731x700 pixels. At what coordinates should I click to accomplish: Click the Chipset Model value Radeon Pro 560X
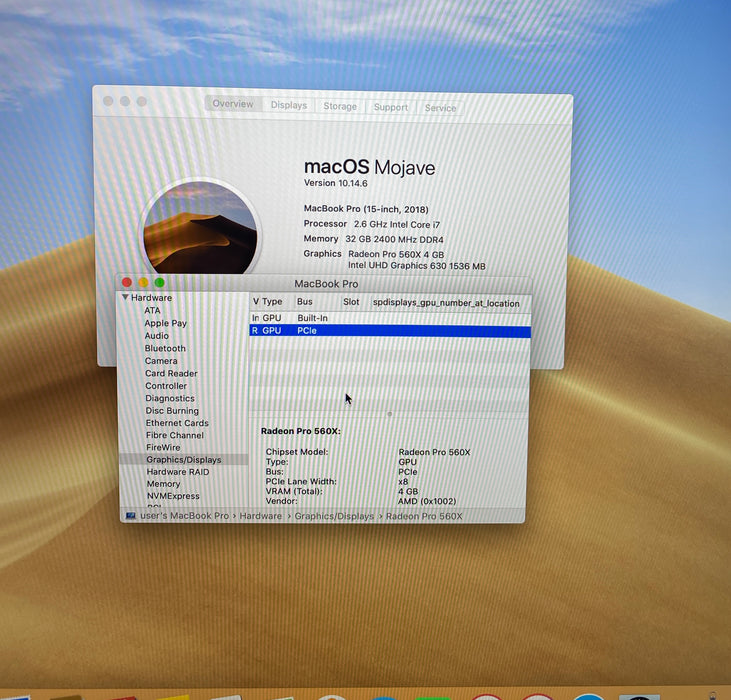coord(434,452)
